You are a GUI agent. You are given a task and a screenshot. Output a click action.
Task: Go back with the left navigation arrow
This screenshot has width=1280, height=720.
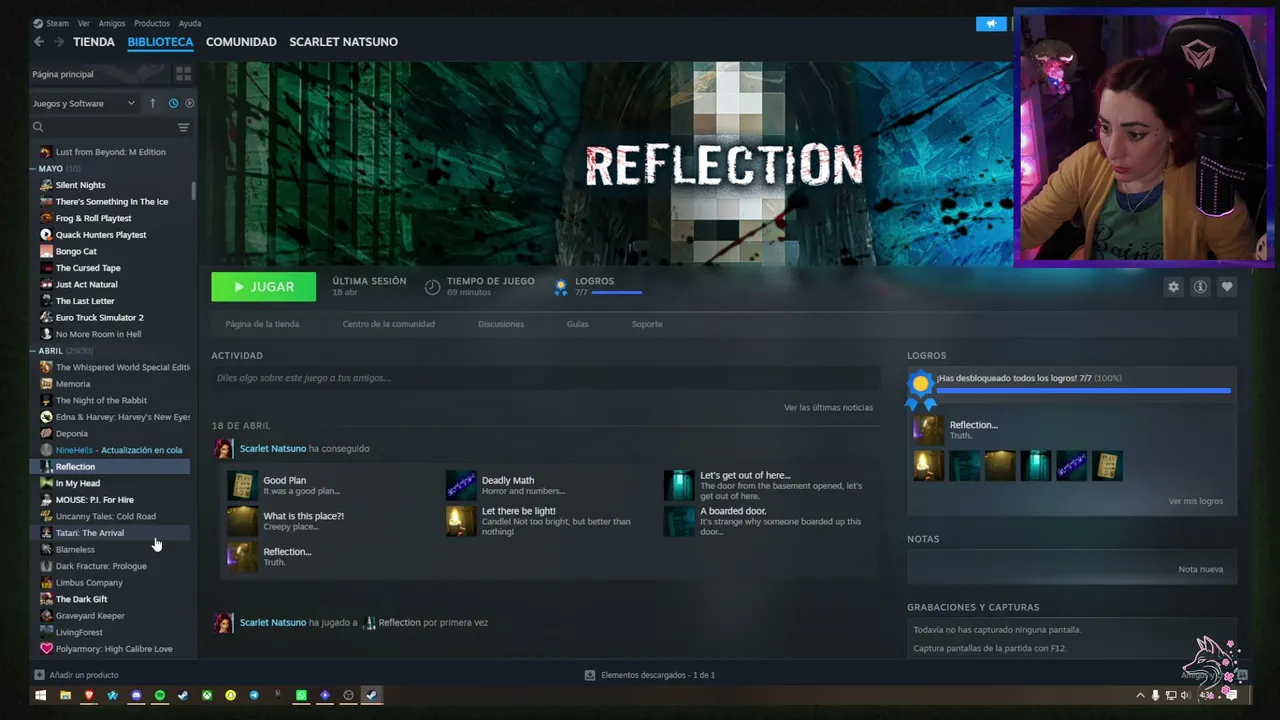[x=38, y=42]
